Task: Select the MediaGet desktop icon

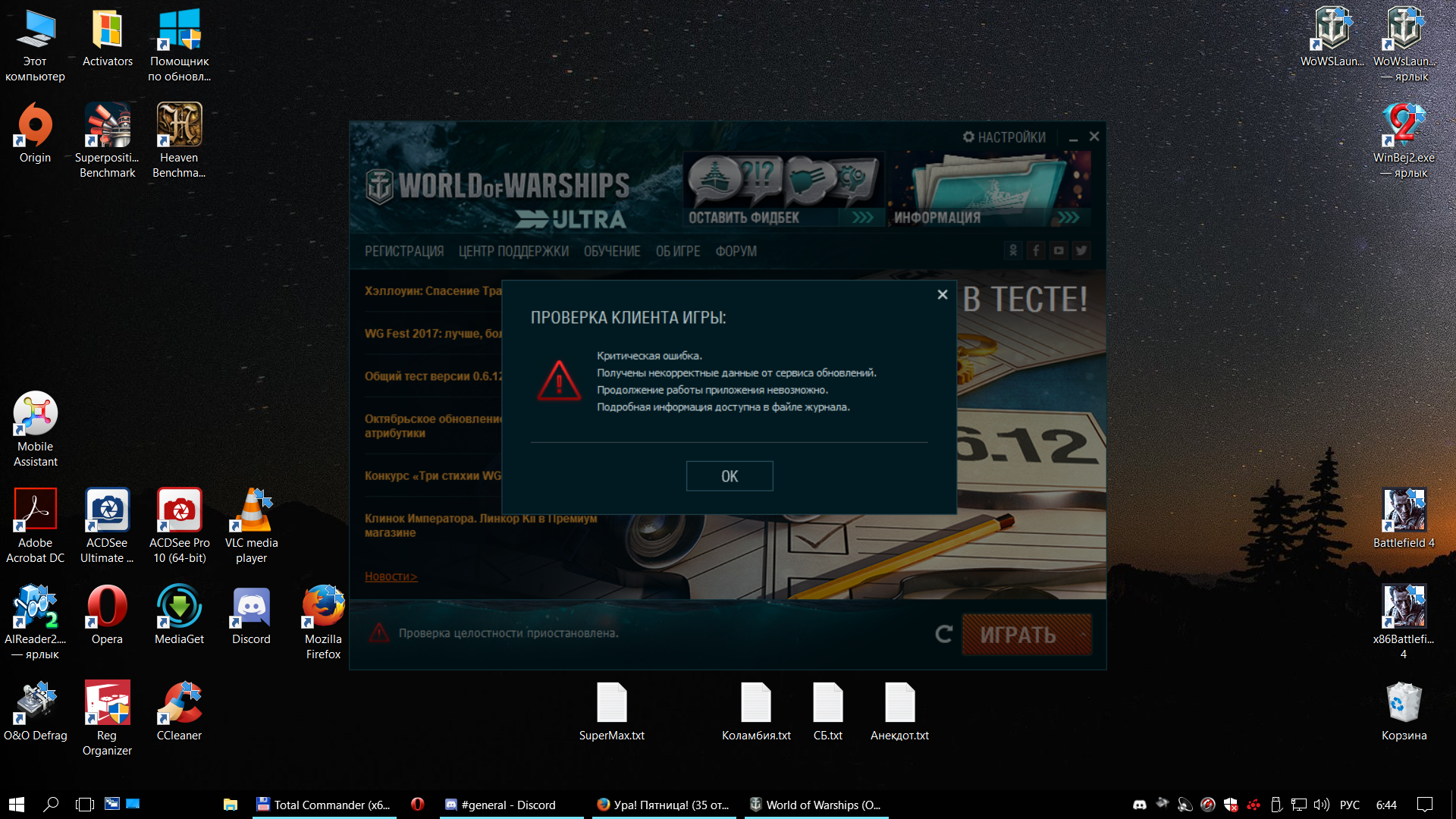Action: (x=179, y=615)
